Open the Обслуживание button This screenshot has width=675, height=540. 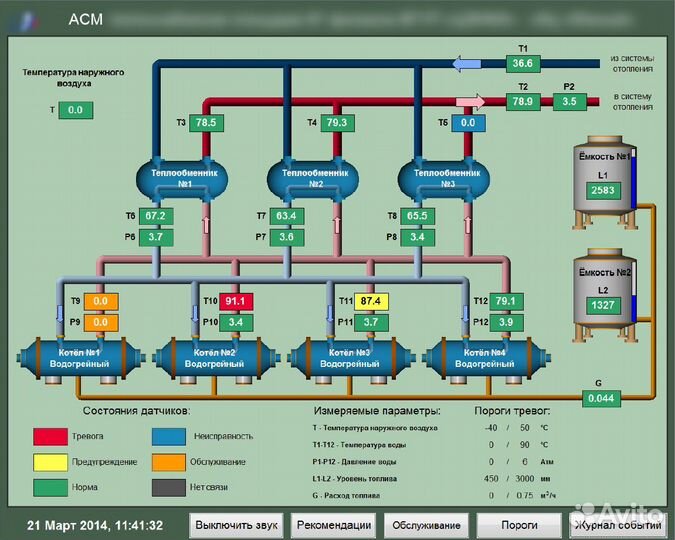click(426, 525)
